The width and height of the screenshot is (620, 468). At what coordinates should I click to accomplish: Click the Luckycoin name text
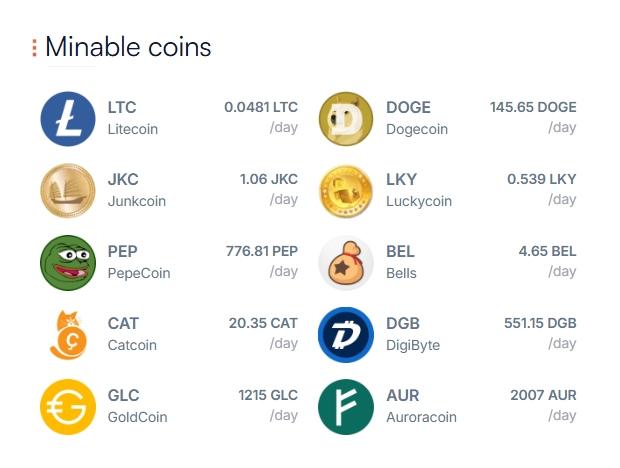(419, 201)
